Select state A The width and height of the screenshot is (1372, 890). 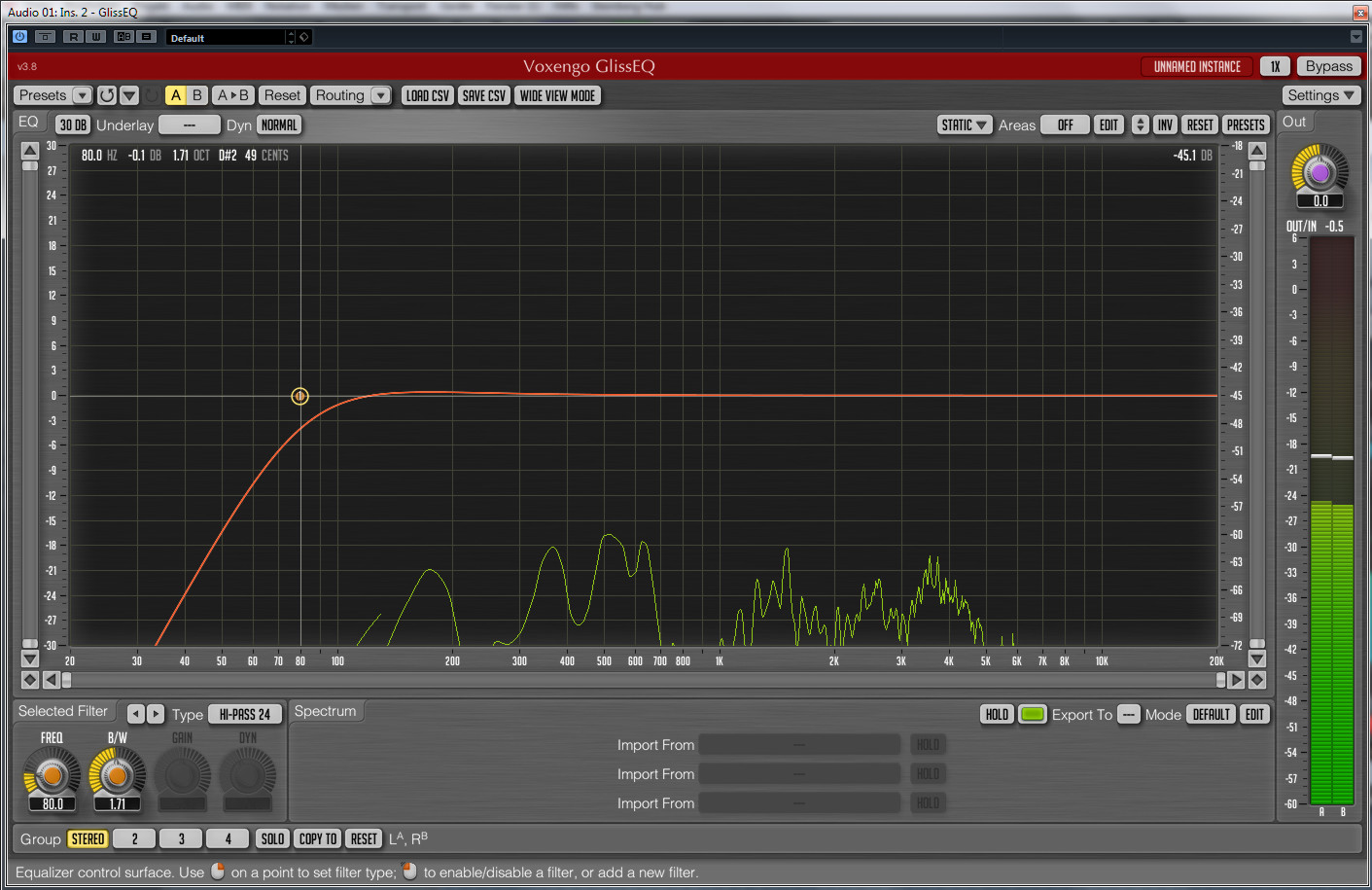coord(176,95)
